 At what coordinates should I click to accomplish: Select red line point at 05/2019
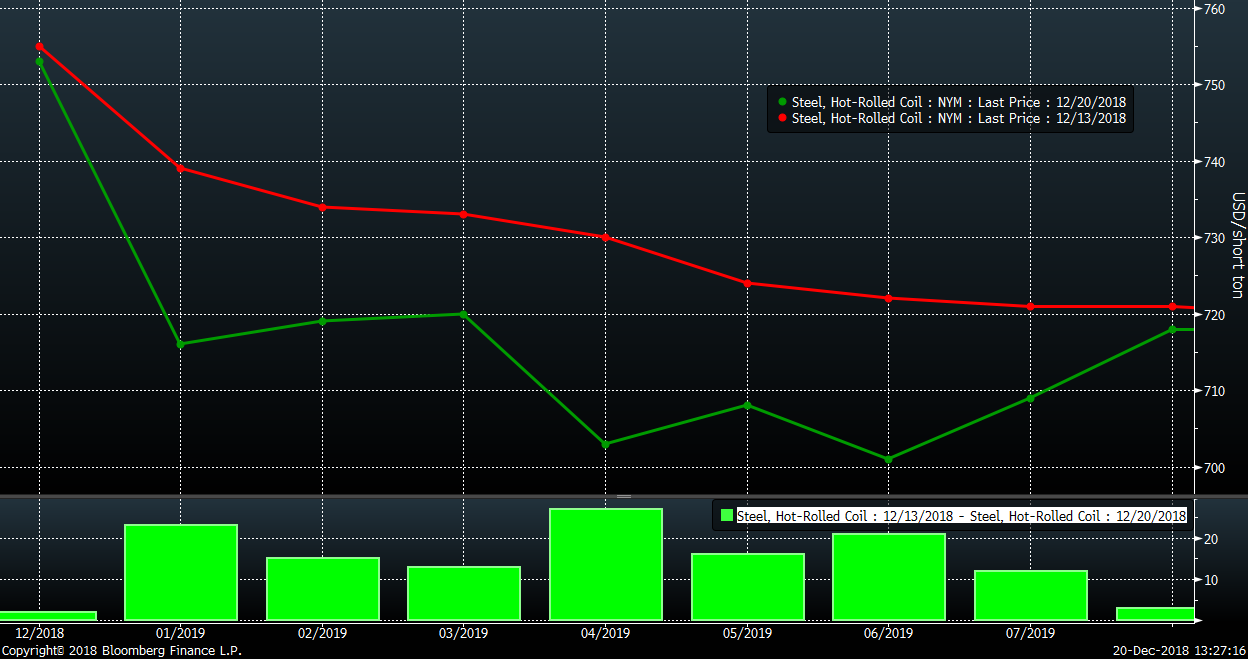point(748,283)
